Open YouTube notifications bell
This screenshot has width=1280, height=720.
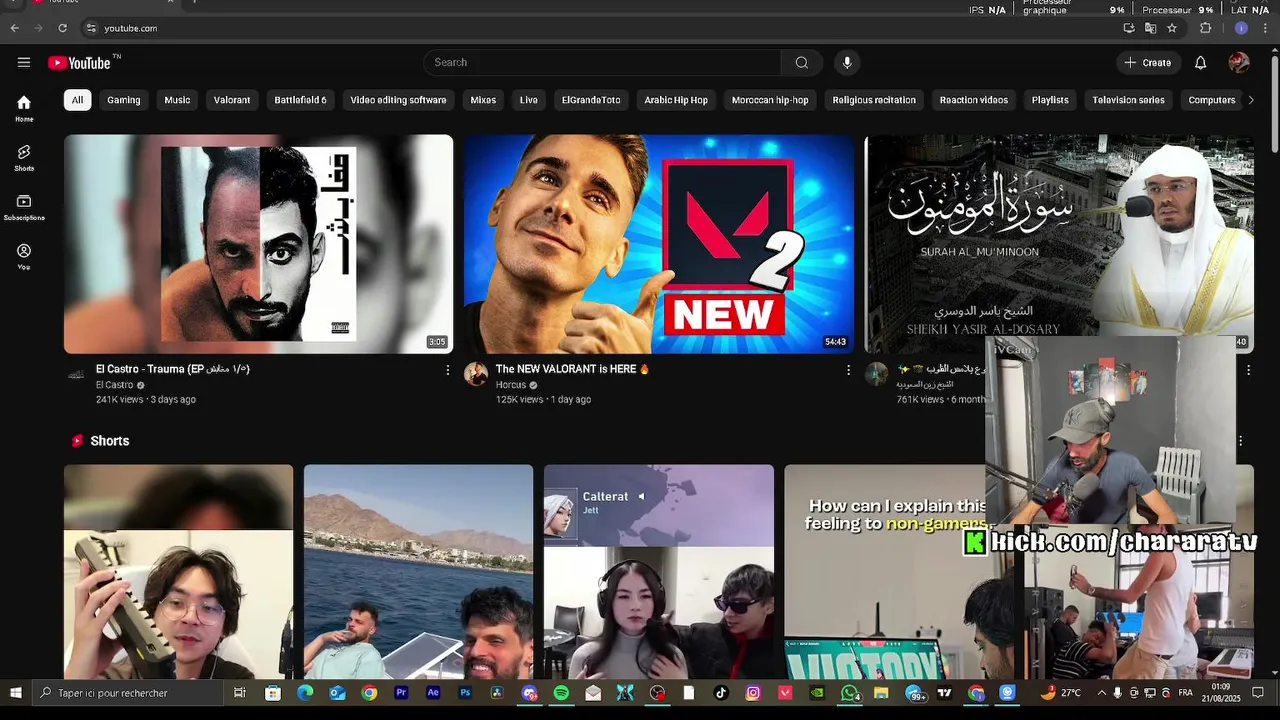1200,62
